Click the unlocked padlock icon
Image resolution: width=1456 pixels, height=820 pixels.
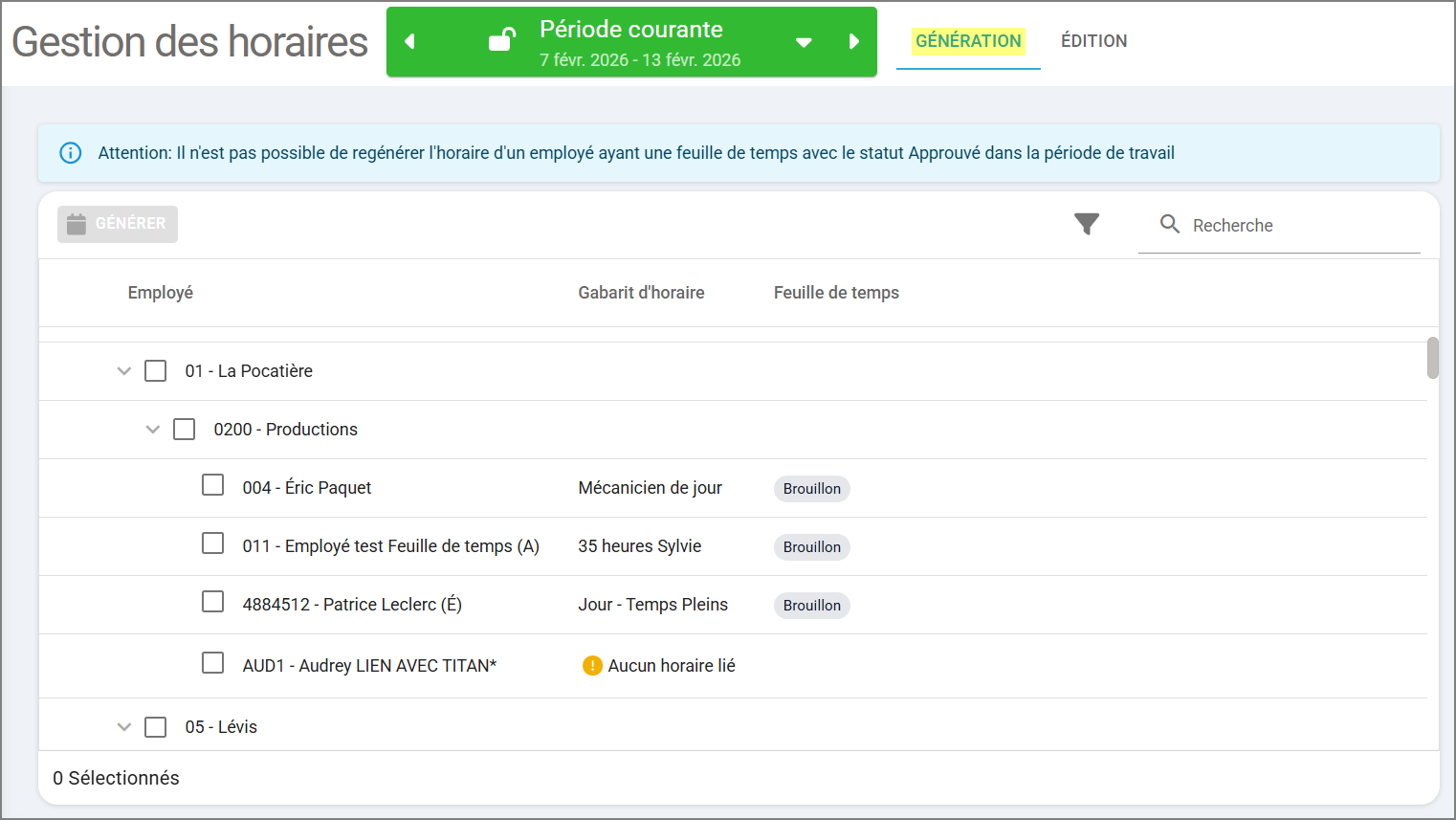(502, 39)
